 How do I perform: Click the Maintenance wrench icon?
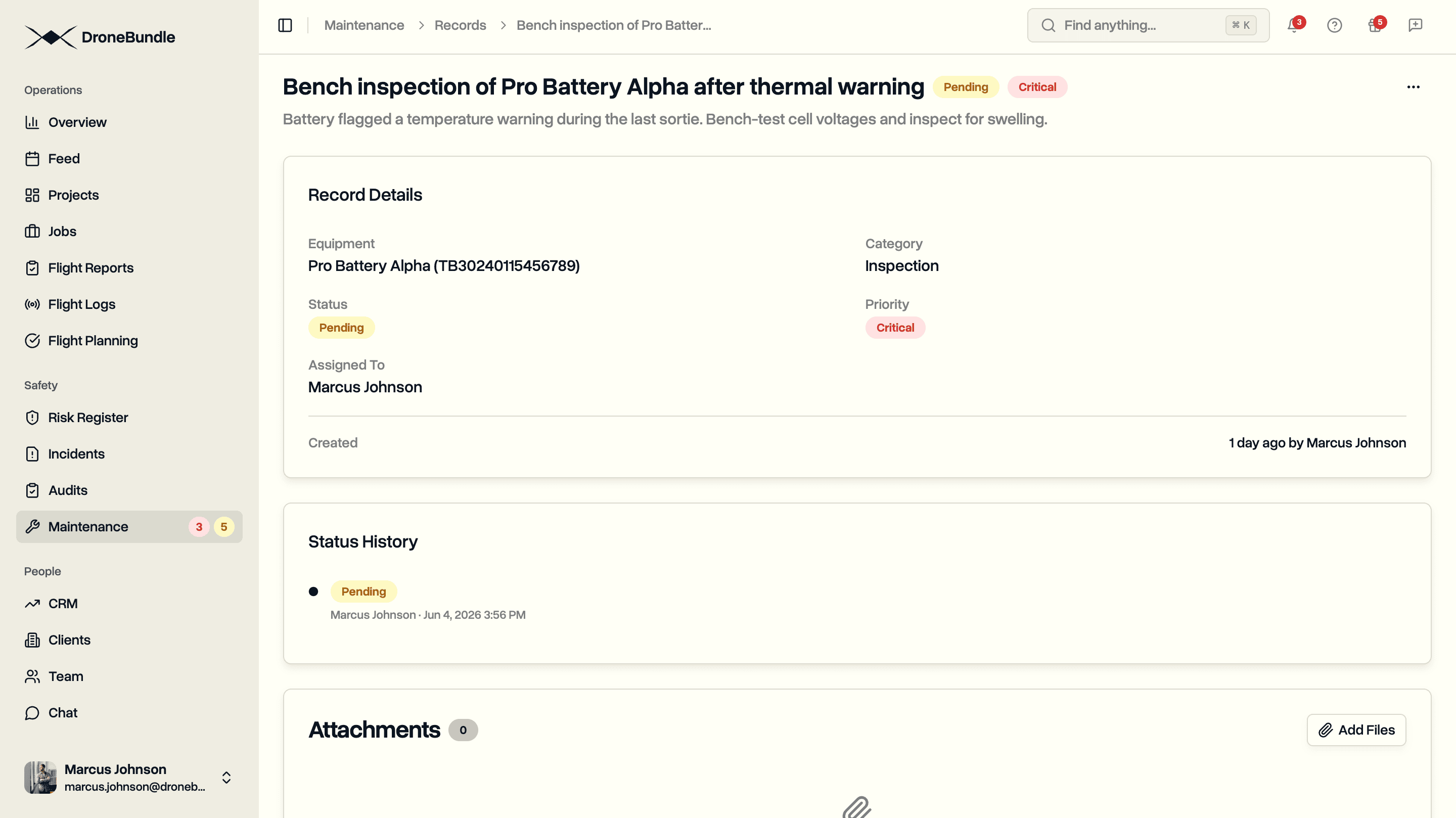click(32, 527)
